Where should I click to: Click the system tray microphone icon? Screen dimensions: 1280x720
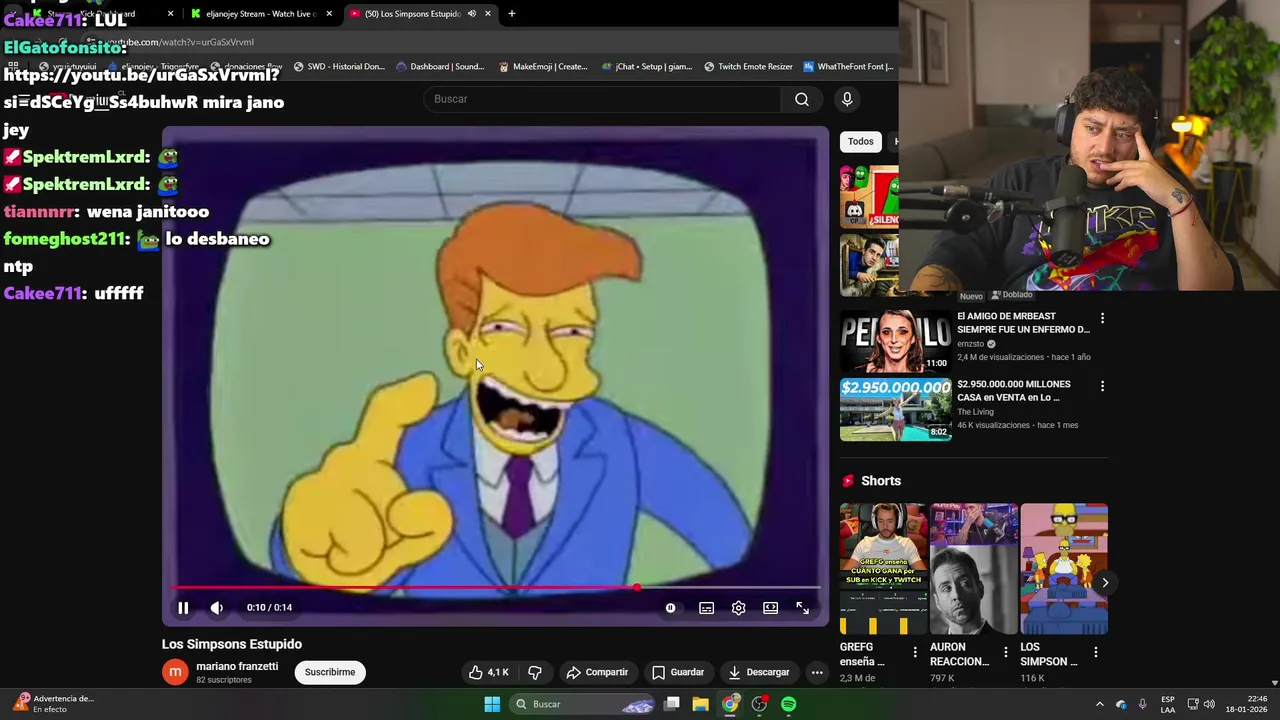[1142, 704]
